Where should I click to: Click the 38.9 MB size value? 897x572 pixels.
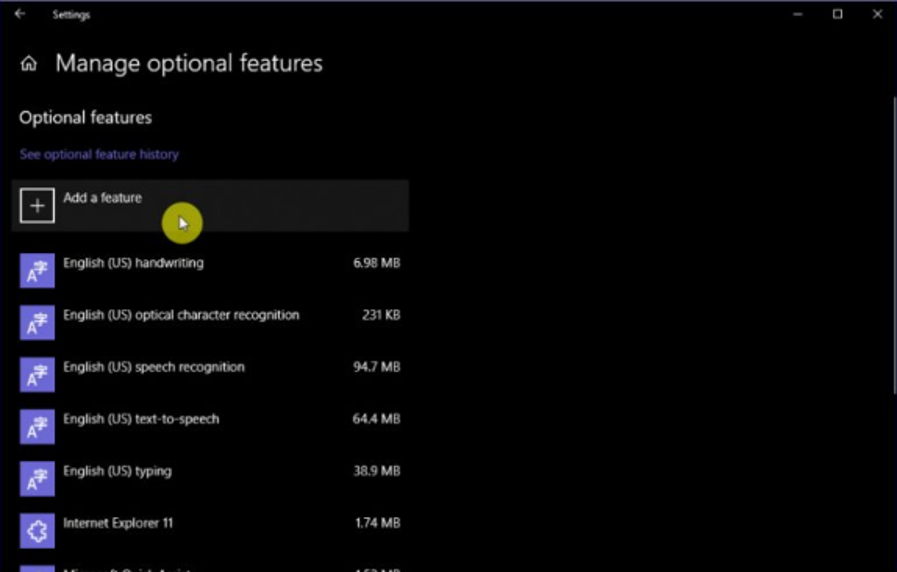(376, 471)
